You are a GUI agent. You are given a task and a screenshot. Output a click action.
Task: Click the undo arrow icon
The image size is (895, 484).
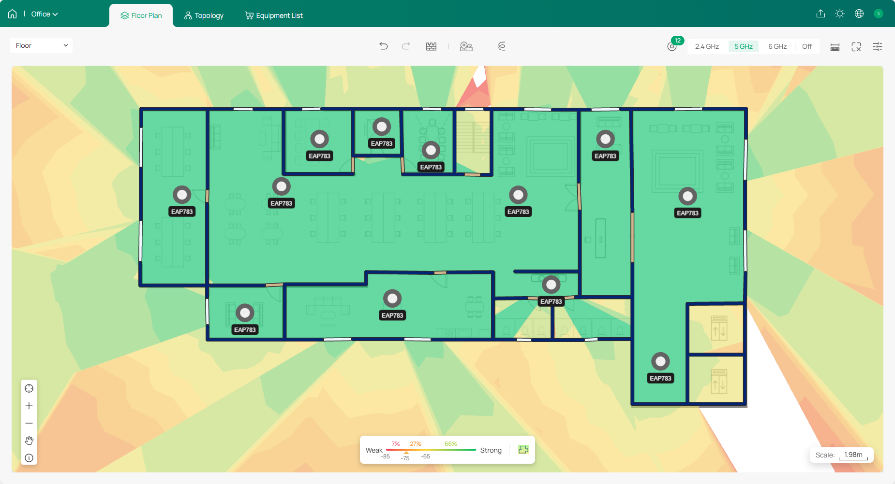point(383,46)
